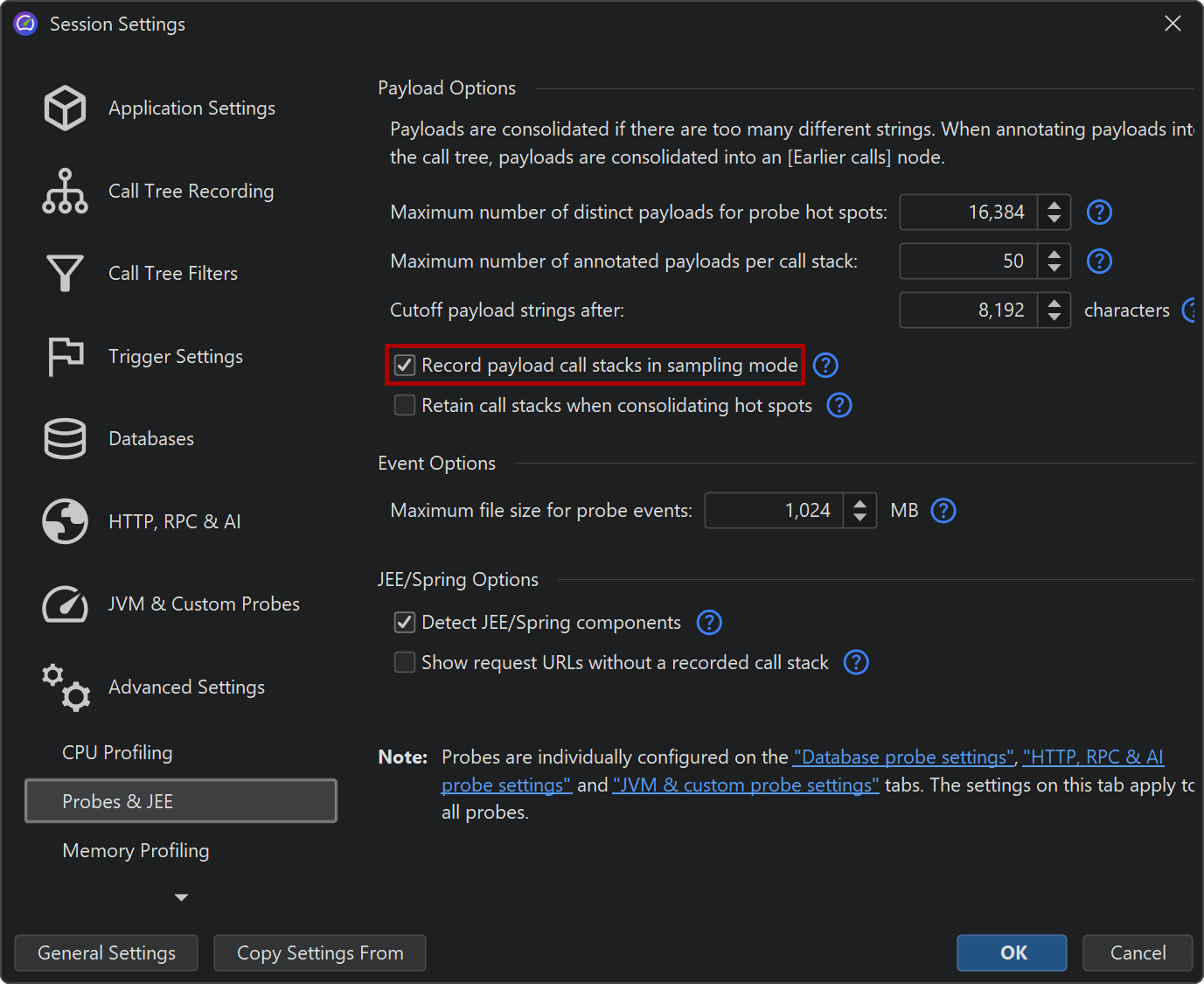Click the Call Tree Filters funnel icon

65,273
